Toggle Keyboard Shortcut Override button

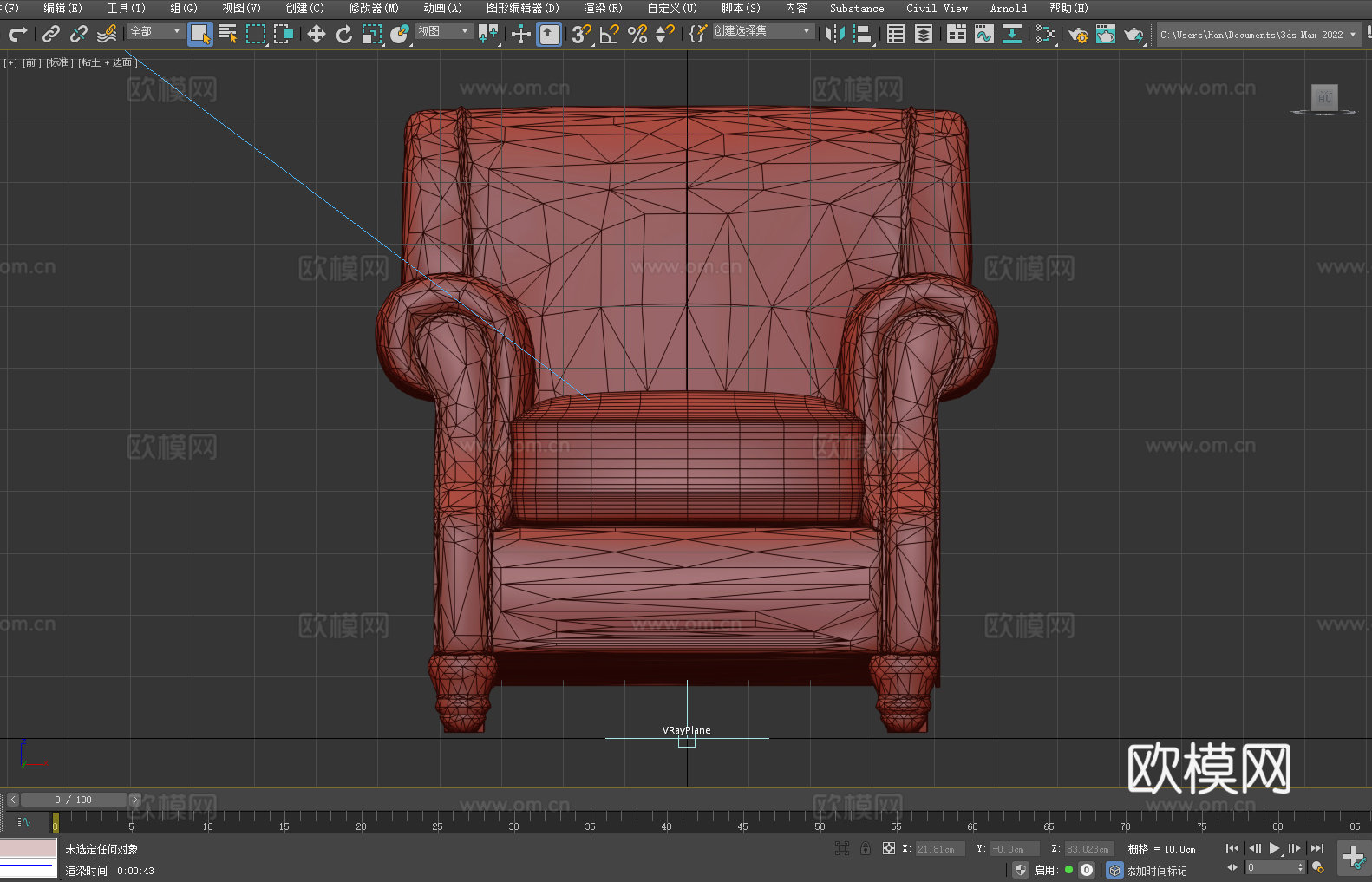[x=549, y=34]
